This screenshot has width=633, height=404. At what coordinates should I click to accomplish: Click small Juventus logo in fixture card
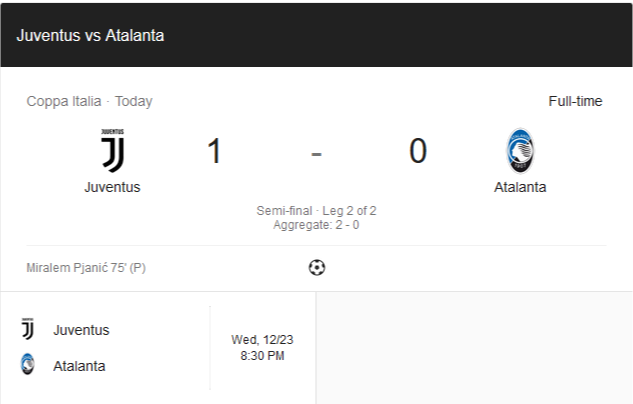28,329
